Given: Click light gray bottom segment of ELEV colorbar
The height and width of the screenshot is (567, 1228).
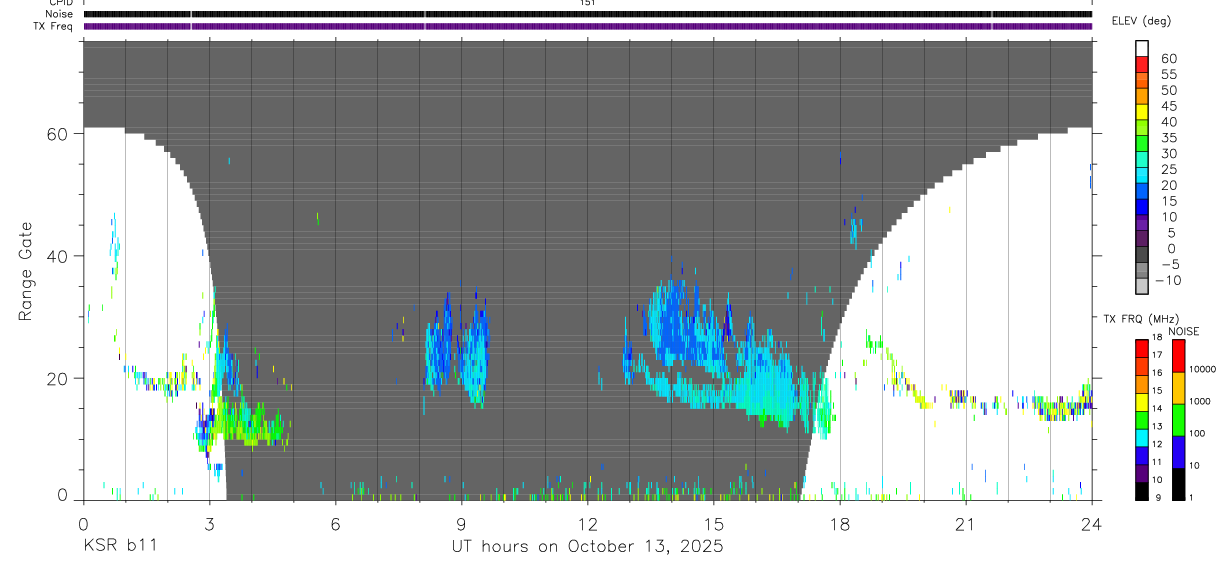Looking at the screenshot, I should tap(1142, 286).
